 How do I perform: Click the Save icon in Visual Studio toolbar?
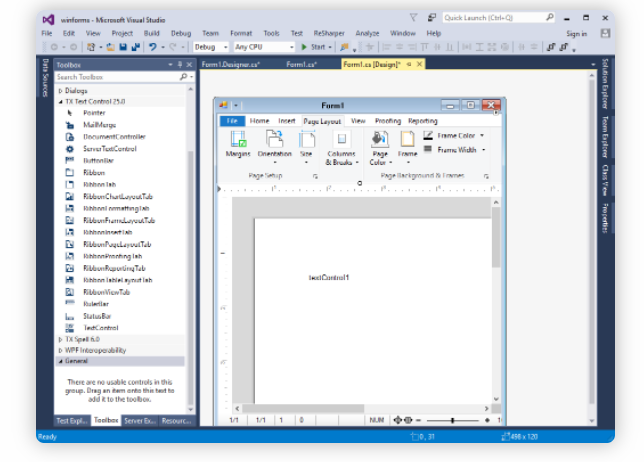pyautogui.click(x=122, y=47)
